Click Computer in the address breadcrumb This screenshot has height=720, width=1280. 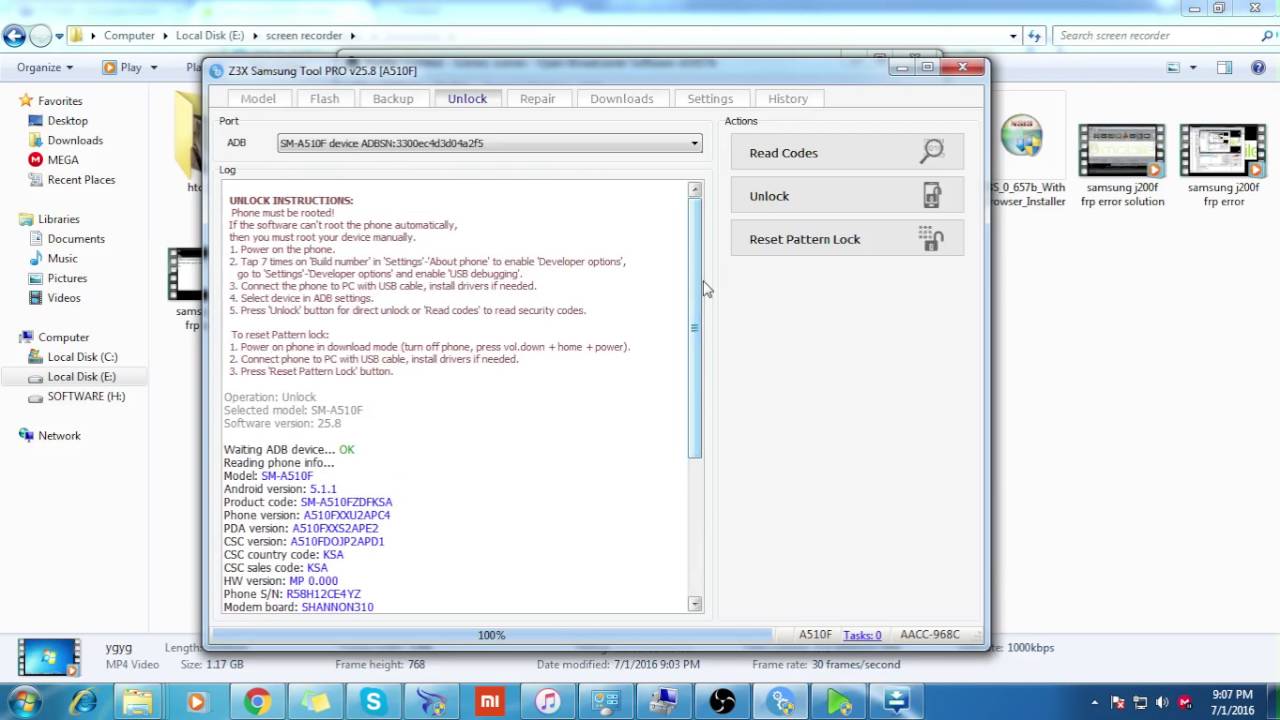(129, 36)
